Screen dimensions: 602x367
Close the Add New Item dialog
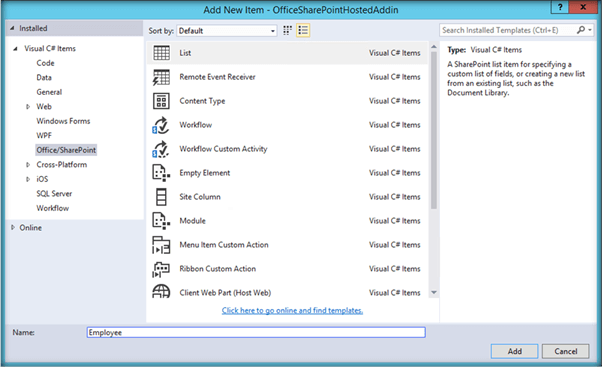coord(583,7)
